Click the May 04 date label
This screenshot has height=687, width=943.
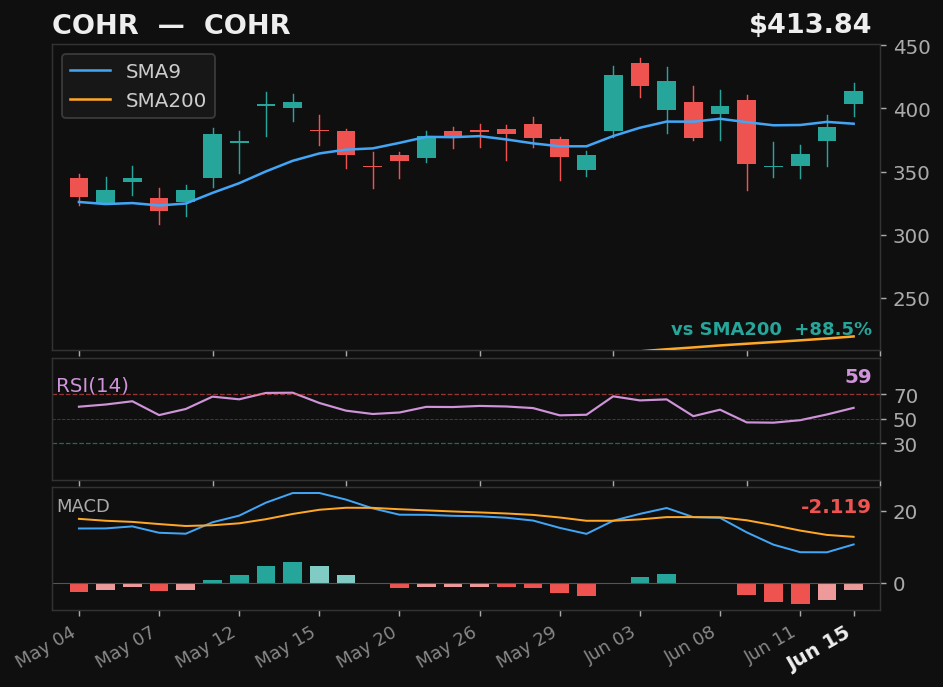point(46,647)
